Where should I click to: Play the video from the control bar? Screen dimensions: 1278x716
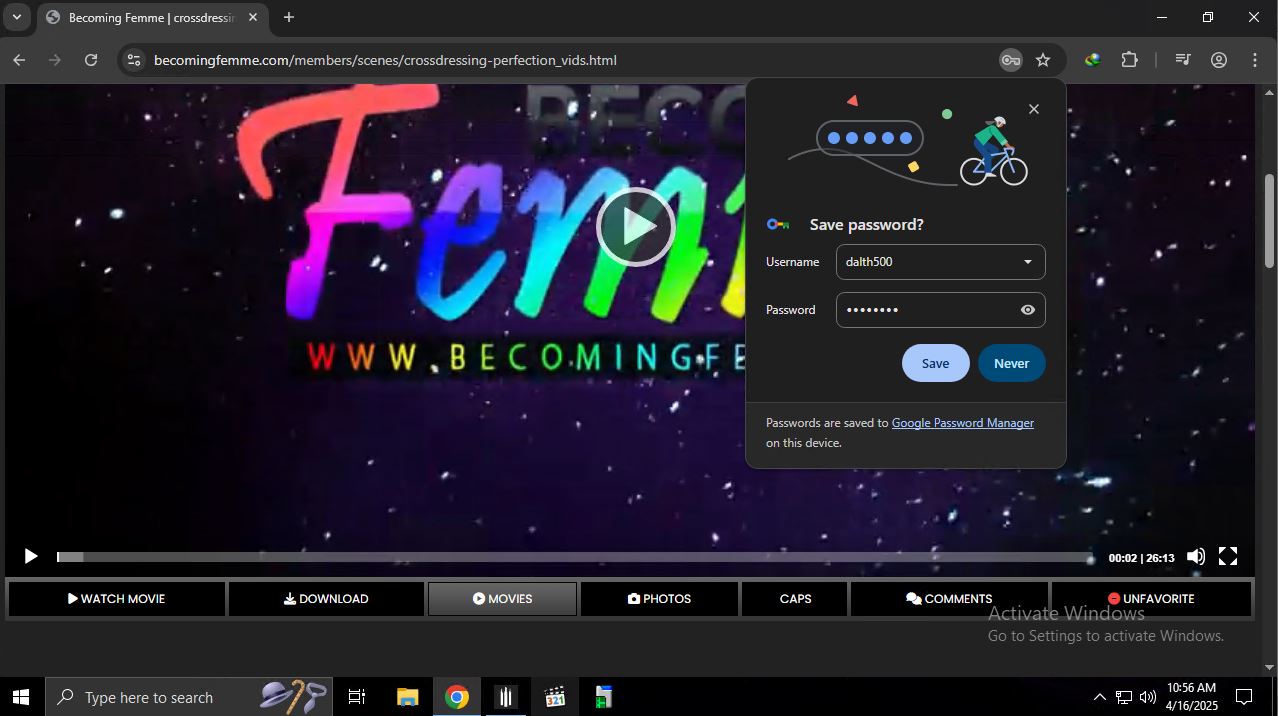pyautogui.click(x=30, y=556)
